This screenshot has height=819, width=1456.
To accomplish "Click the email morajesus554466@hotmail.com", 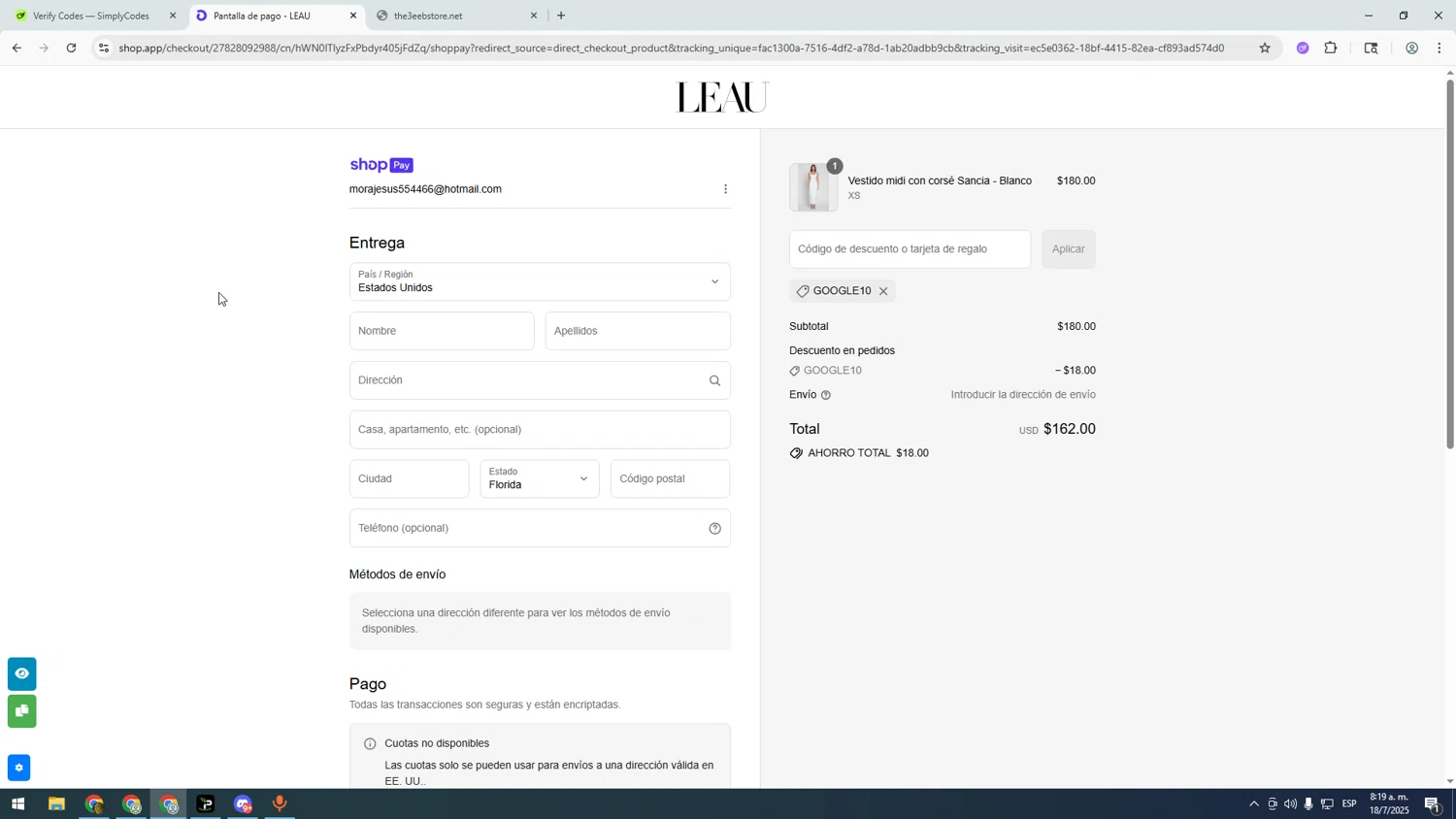I will point(425,189).
